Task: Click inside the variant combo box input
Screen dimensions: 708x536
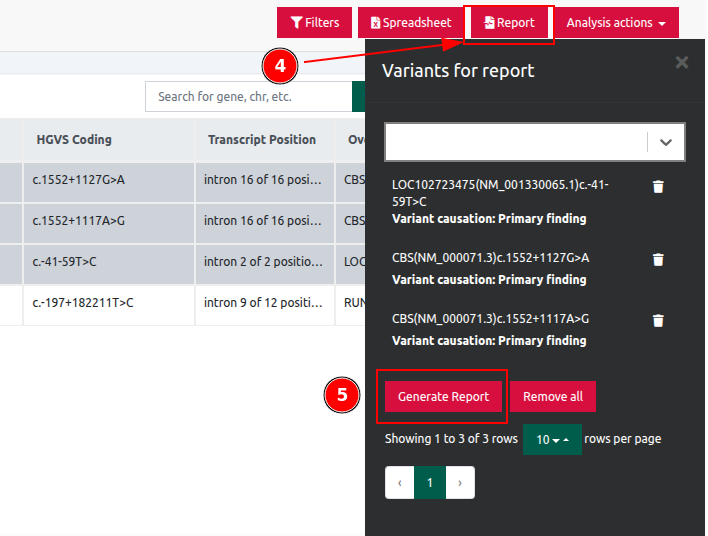Action: pos(516,142)
